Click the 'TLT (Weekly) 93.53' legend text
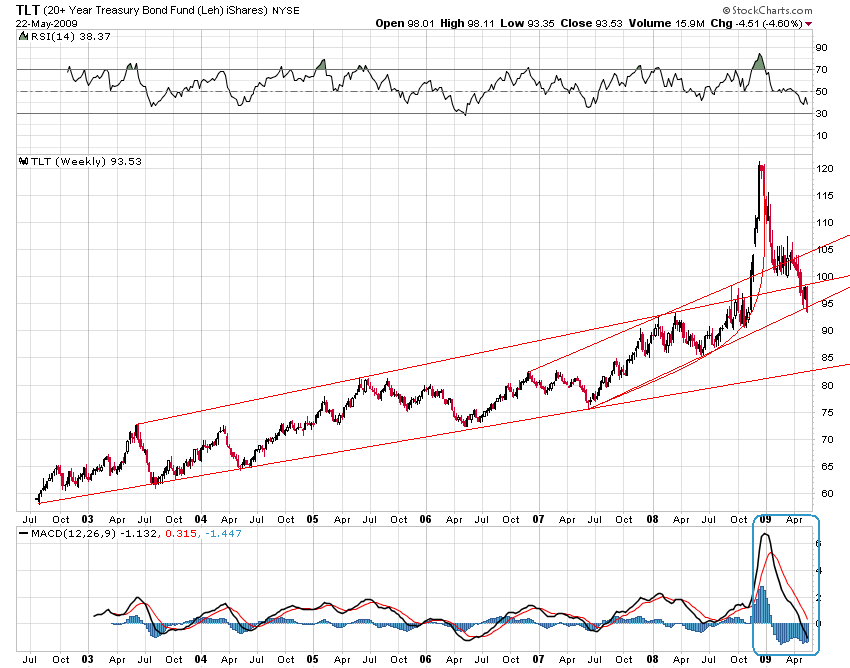 click(x=87, y=161)
